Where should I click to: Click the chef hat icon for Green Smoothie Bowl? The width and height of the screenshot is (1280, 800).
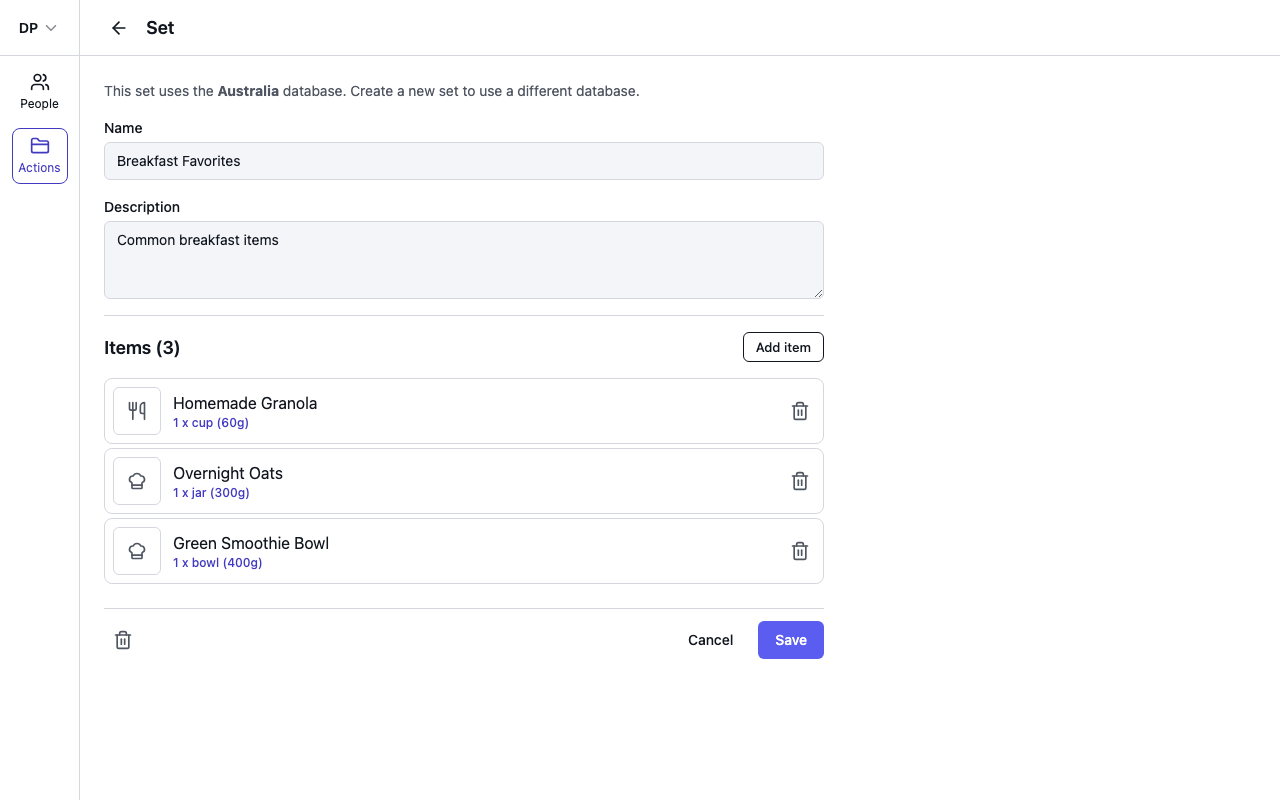click(x=137, y=551)
